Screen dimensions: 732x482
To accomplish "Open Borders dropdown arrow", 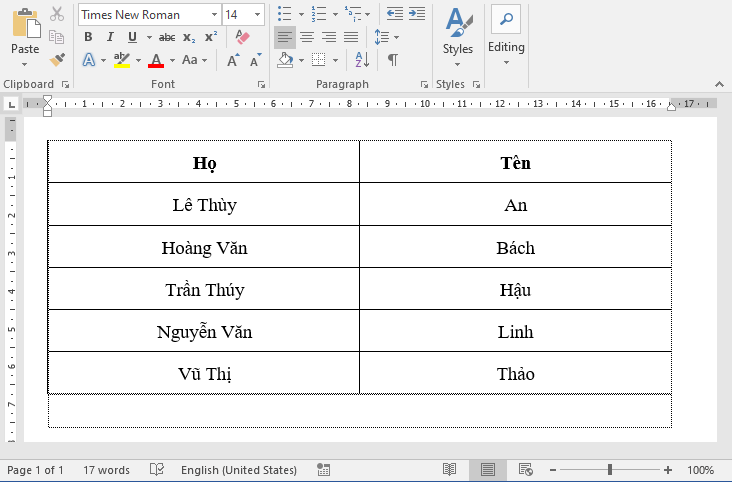I will [x=335, y=60].
